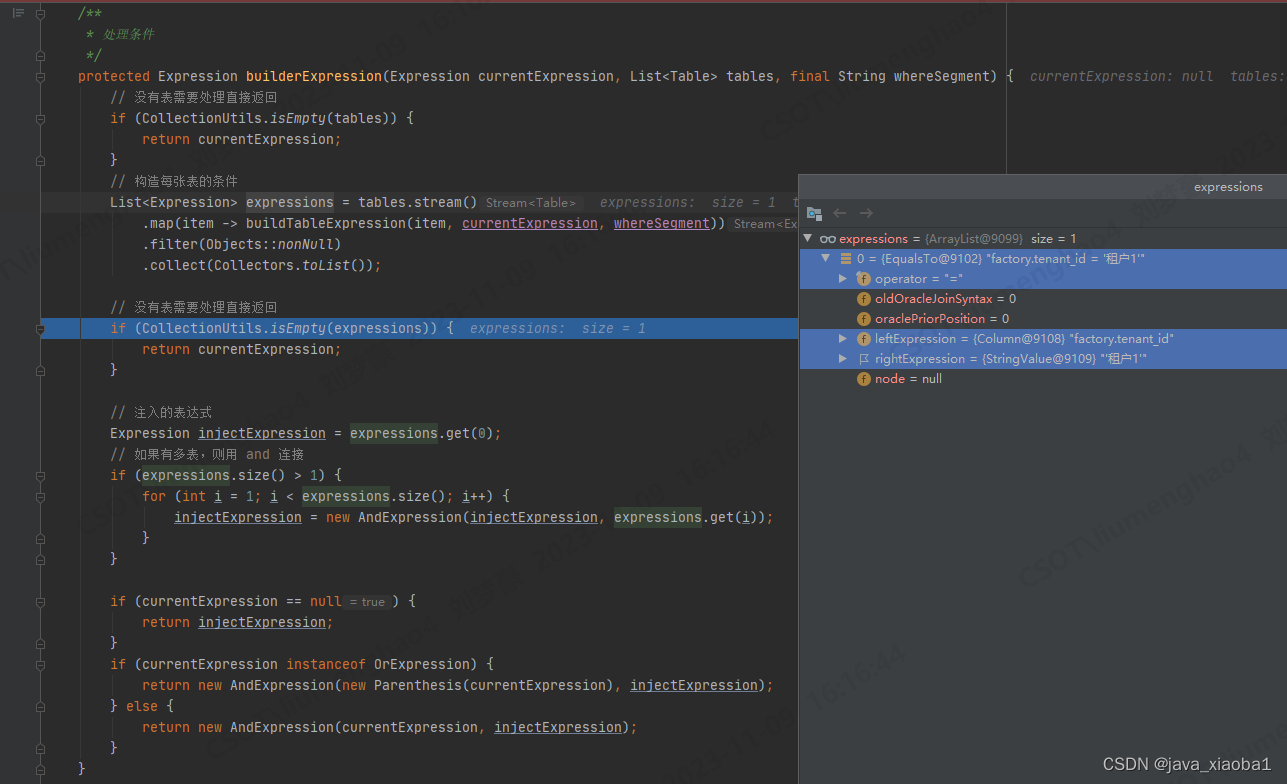Click the underlined currentExpression link in code
The width and height of the screenshot is (1287, 784).
coord(528,223)
